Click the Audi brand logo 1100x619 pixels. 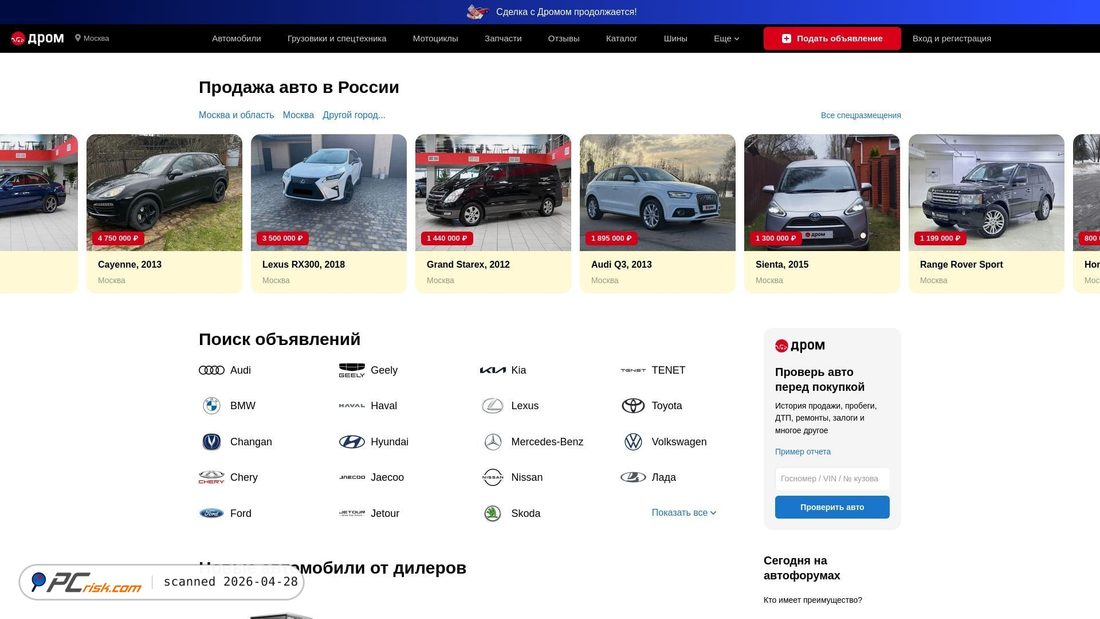[211, 370]
